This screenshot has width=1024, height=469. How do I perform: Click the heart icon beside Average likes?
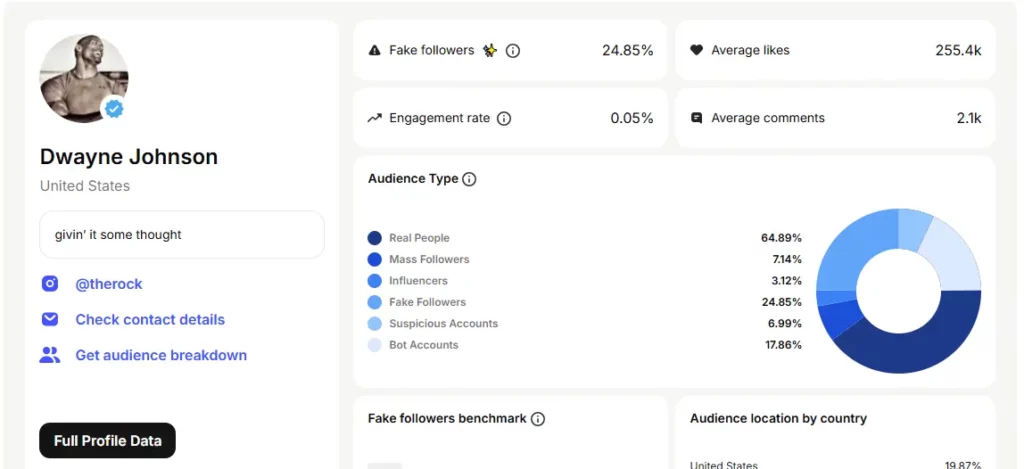[697, 50]
